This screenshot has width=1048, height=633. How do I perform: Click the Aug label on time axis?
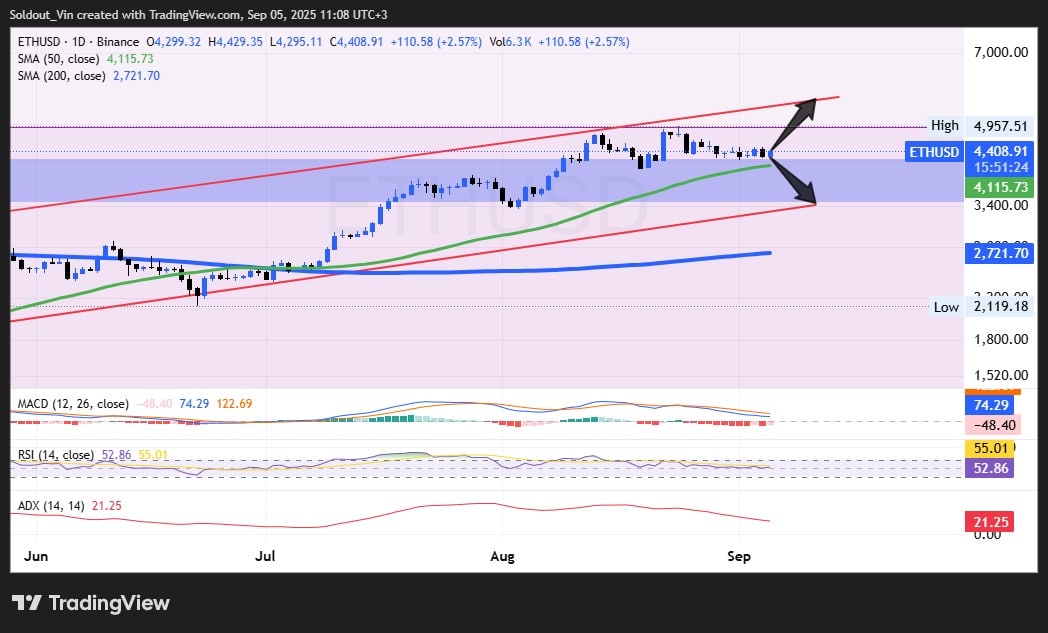(x=502, y=556)
